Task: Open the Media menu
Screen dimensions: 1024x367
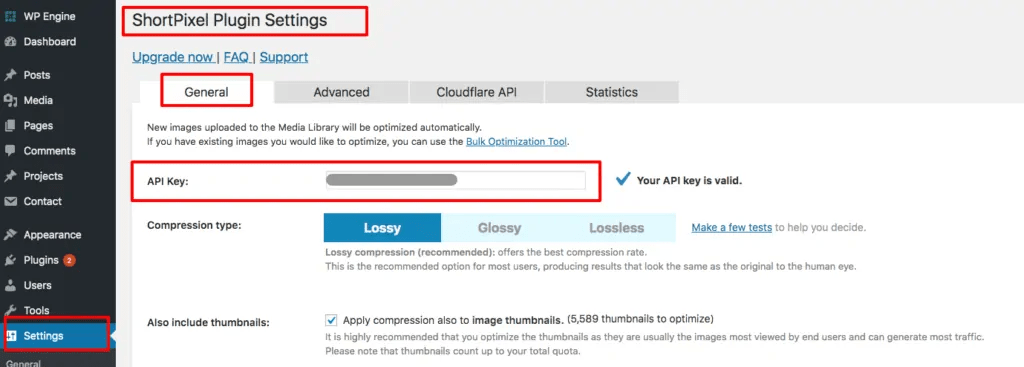Action: coord(38,101)
